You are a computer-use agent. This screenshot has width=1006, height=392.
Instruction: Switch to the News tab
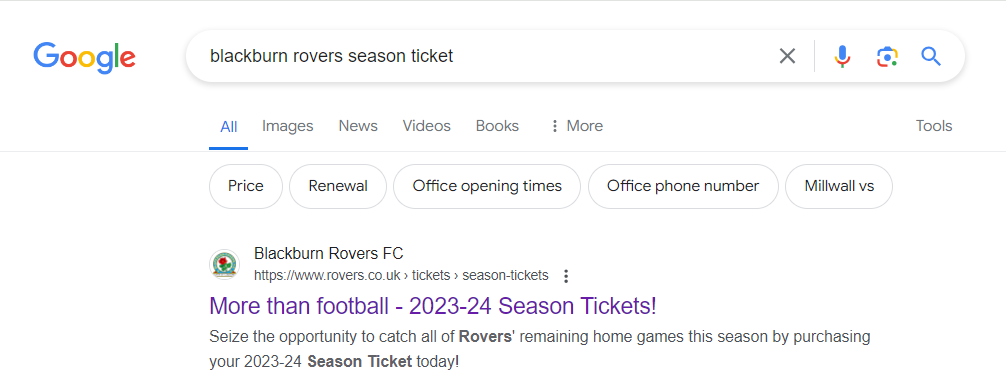358,126
